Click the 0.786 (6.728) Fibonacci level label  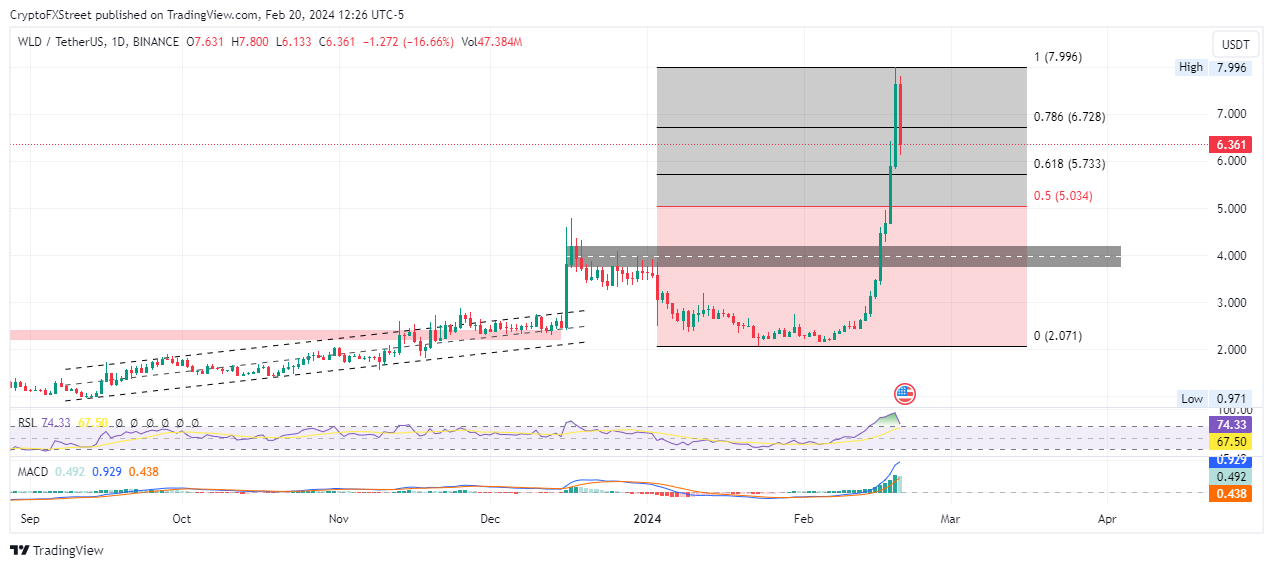(x=1069, y=117)
